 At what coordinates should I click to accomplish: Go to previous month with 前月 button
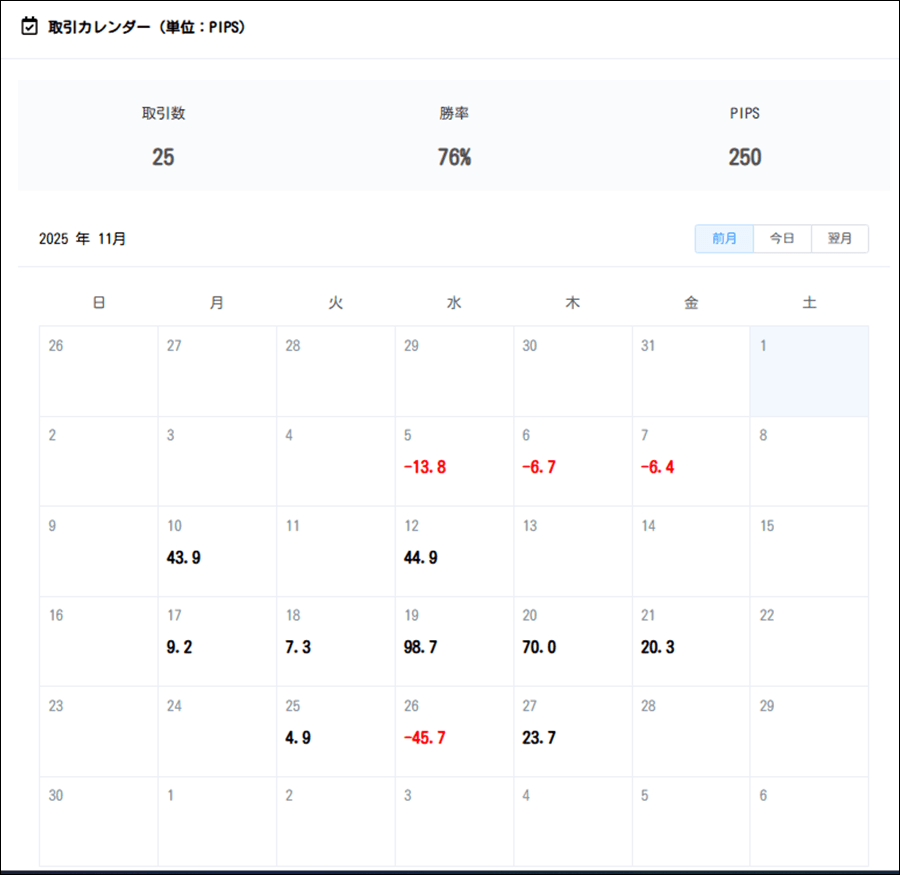pos(724,239)
